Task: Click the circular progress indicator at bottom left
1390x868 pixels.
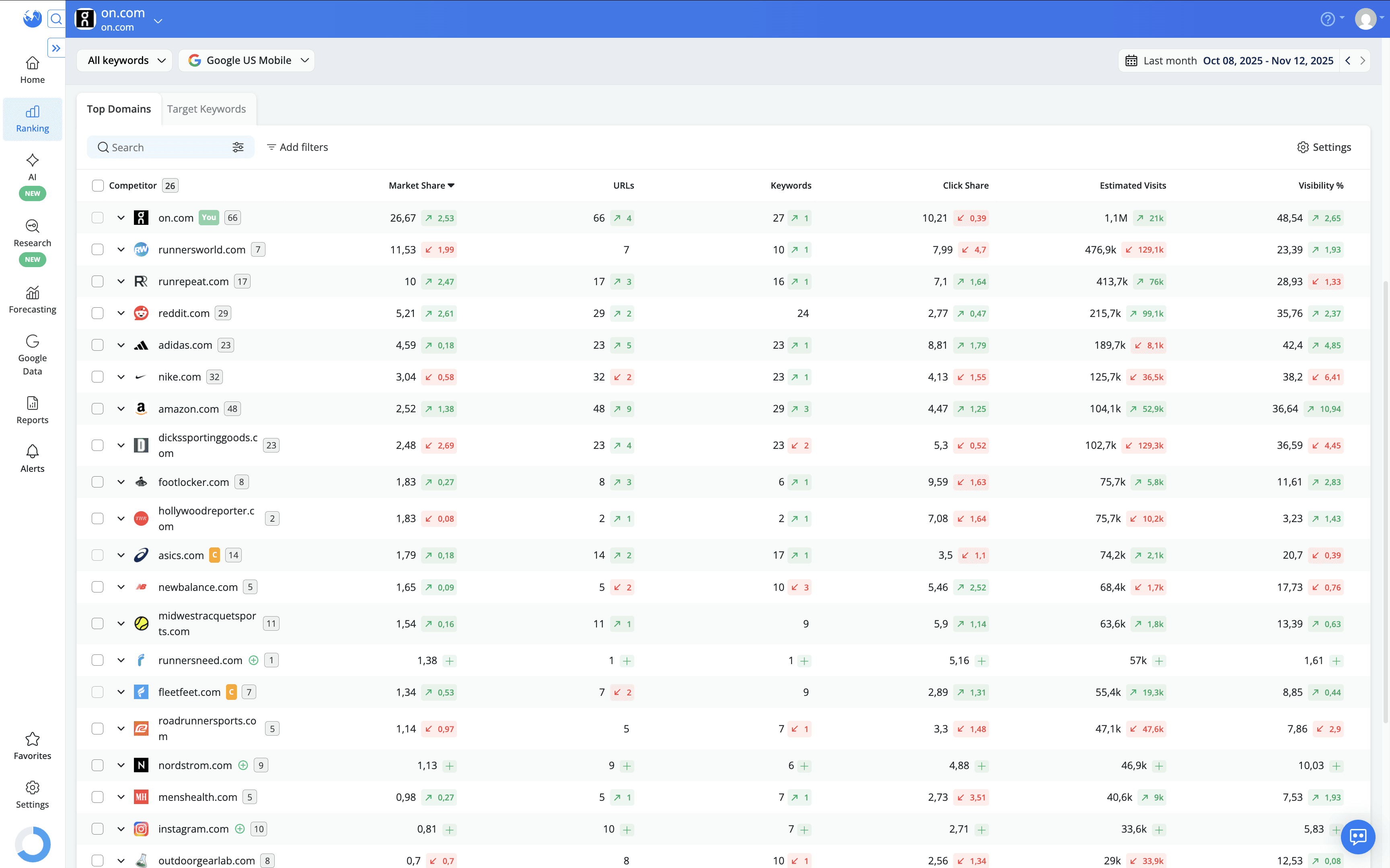Action: coord(32,844)
